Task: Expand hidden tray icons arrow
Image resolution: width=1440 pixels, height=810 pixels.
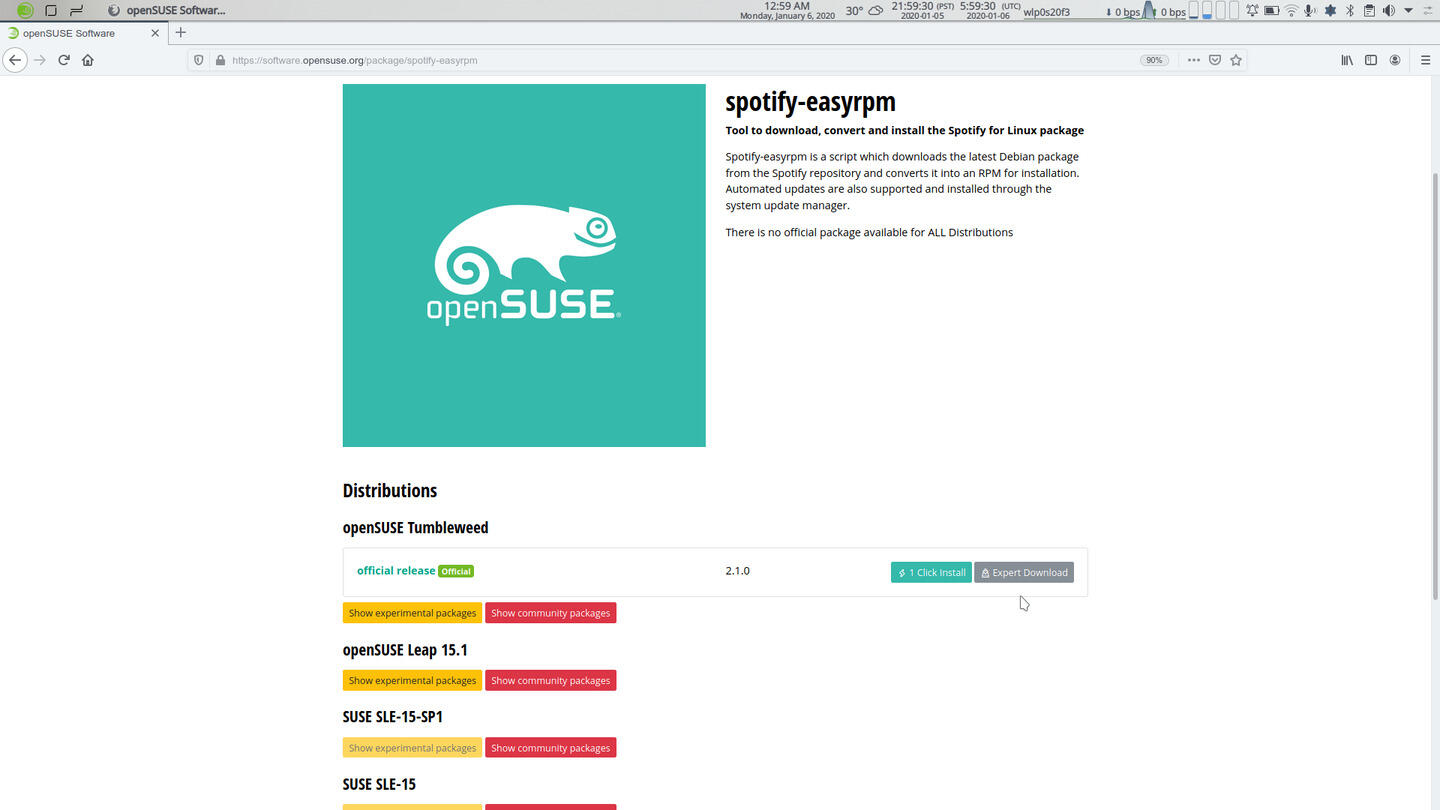Action: tap(1409, 10)
